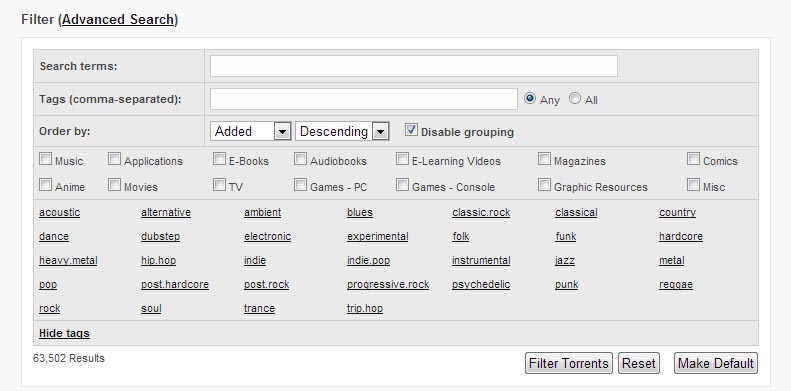Select the Any radio button

coord(530,98)
